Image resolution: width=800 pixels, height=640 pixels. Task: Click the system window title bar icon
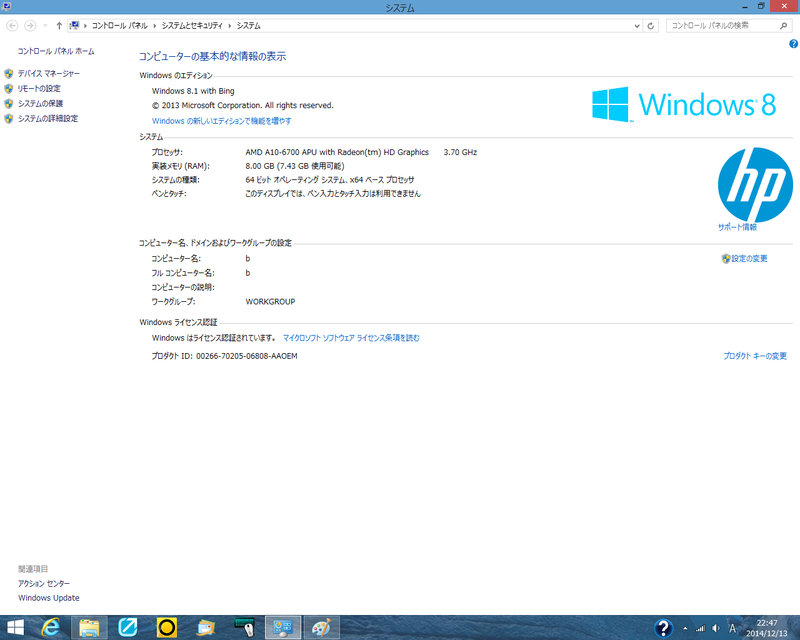coord(6,7)
